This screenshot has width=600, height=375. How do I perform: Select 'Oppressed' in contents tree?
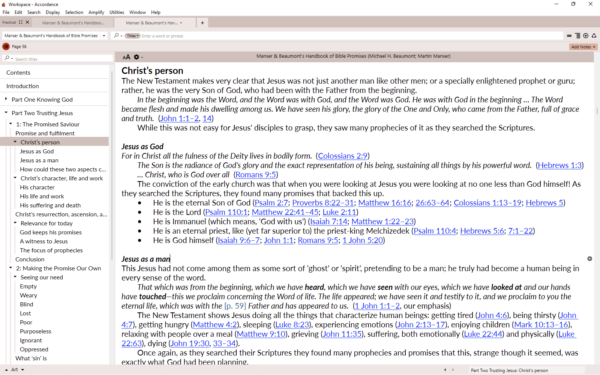[x=34, y=349]
